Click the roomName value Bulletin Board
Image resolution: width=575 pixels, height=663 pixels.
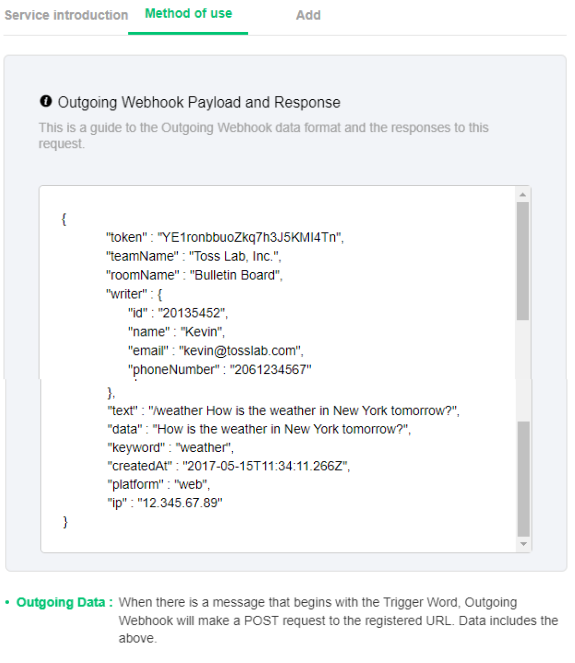[x=235, y=275]
